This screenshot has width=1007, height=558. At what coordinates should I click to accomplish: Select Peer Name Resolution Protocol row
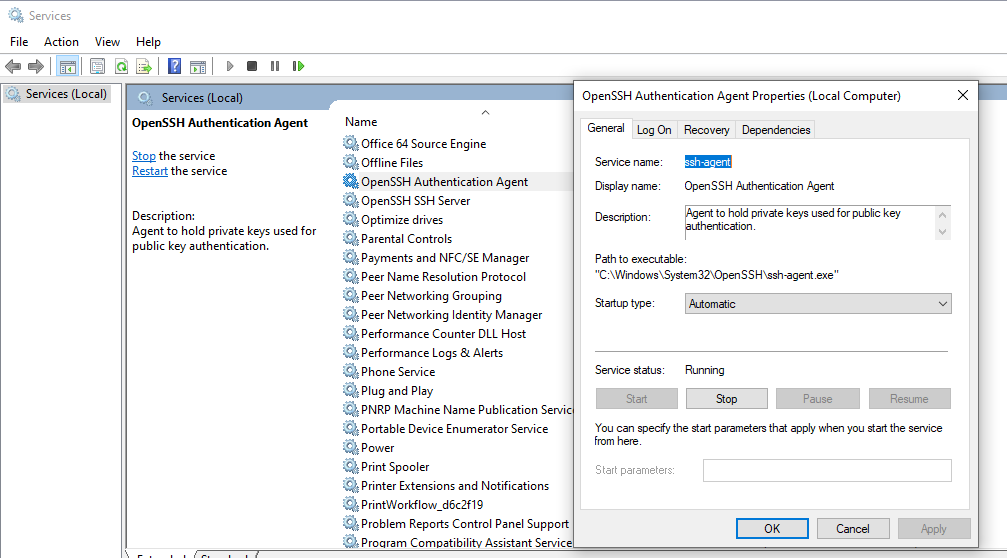point(457,277)
